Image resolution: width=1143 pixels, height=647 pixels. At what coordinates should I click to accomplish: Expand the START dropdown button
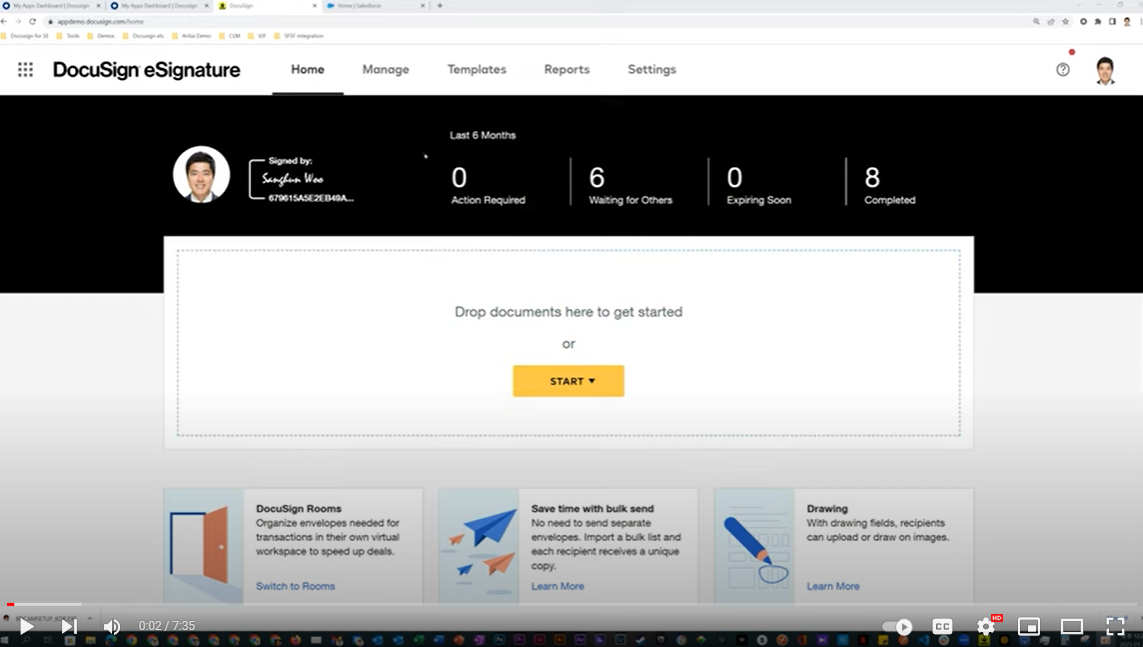[568, 381]
